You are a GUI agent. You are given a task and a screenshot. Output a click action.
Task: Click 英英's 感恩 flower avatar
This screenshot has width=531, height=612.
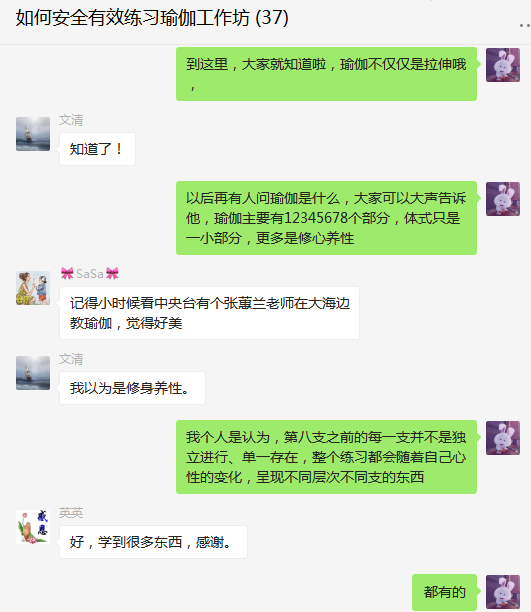[x=33, y=527]
